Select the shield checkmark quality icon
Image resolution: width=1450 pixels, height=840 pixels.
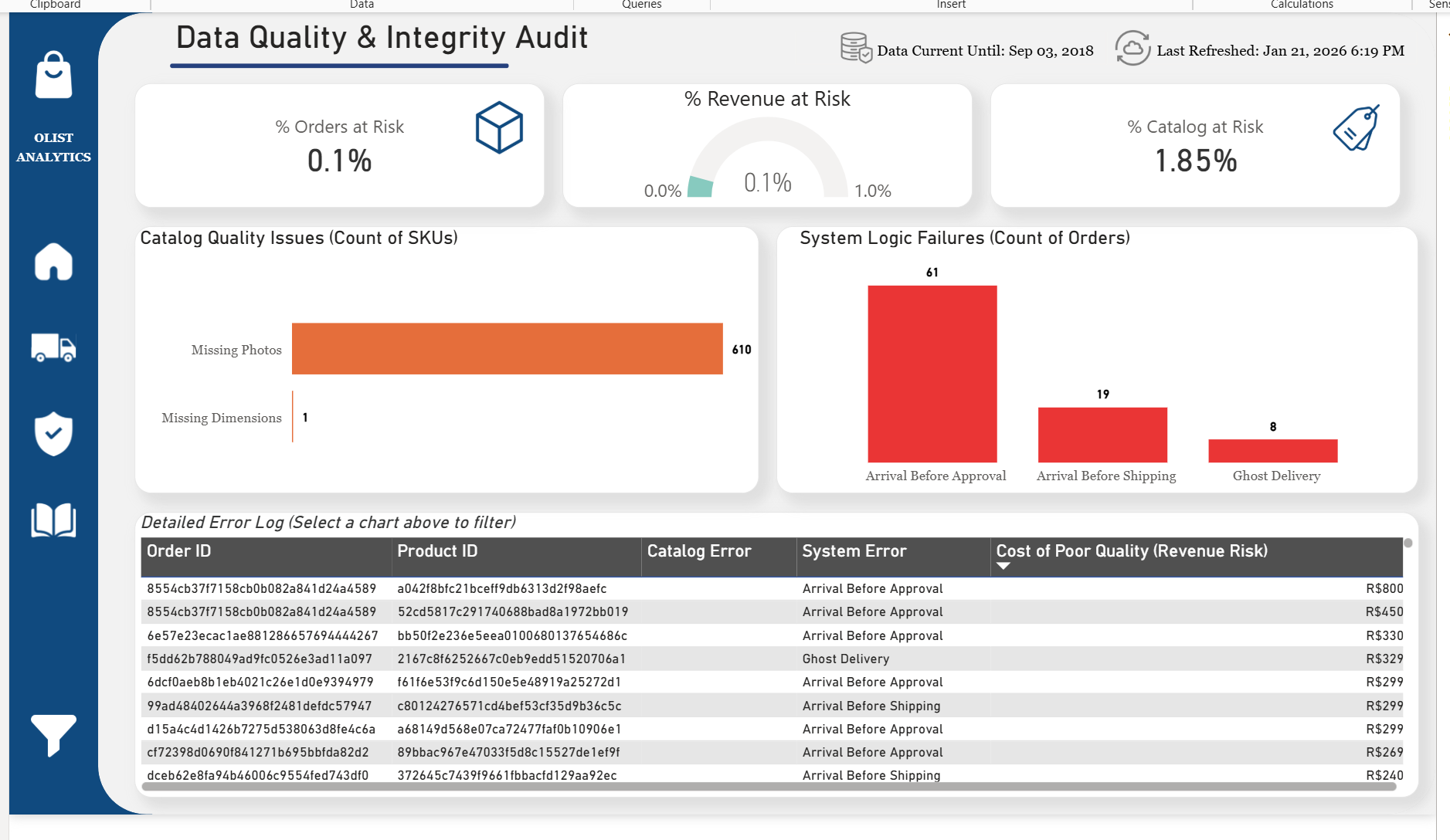pos(53,433)
